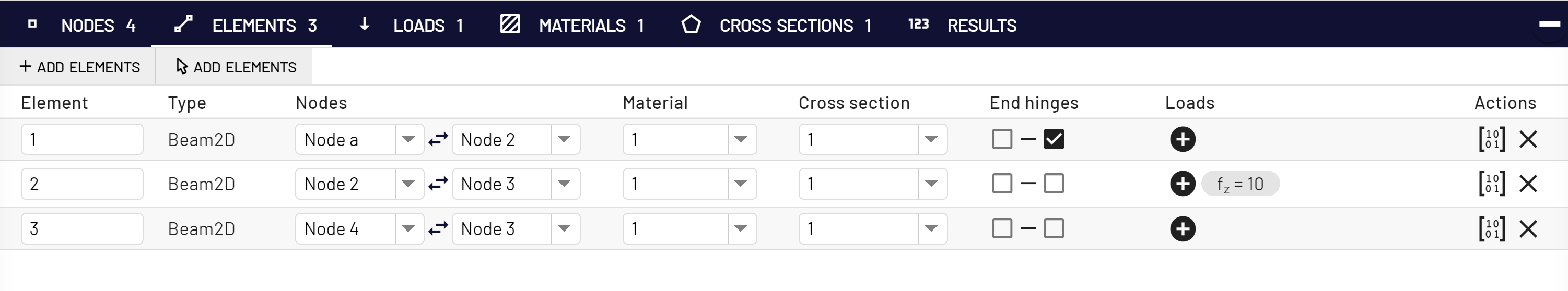Show matrix for element 3

pos(1492,229)
